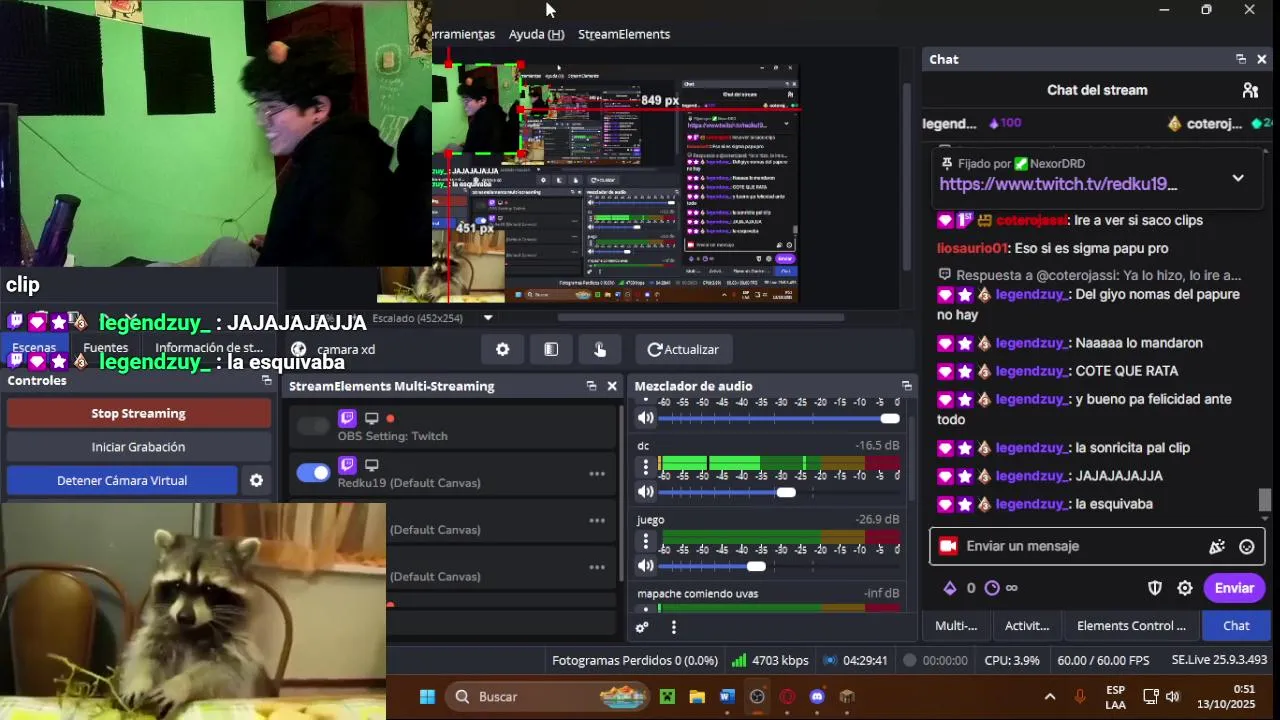Click the Buscar taskbar search box

click(546, 697)
